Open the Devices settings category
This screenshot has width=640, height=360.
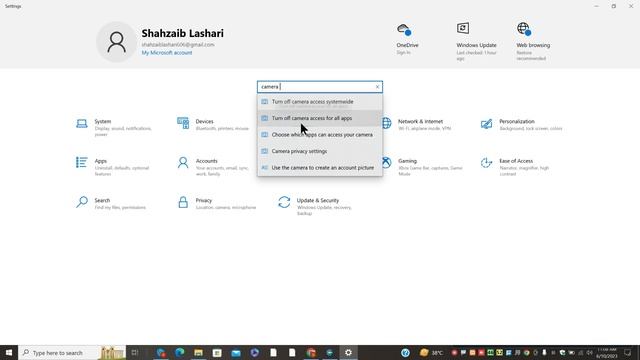tap(213, 124)
